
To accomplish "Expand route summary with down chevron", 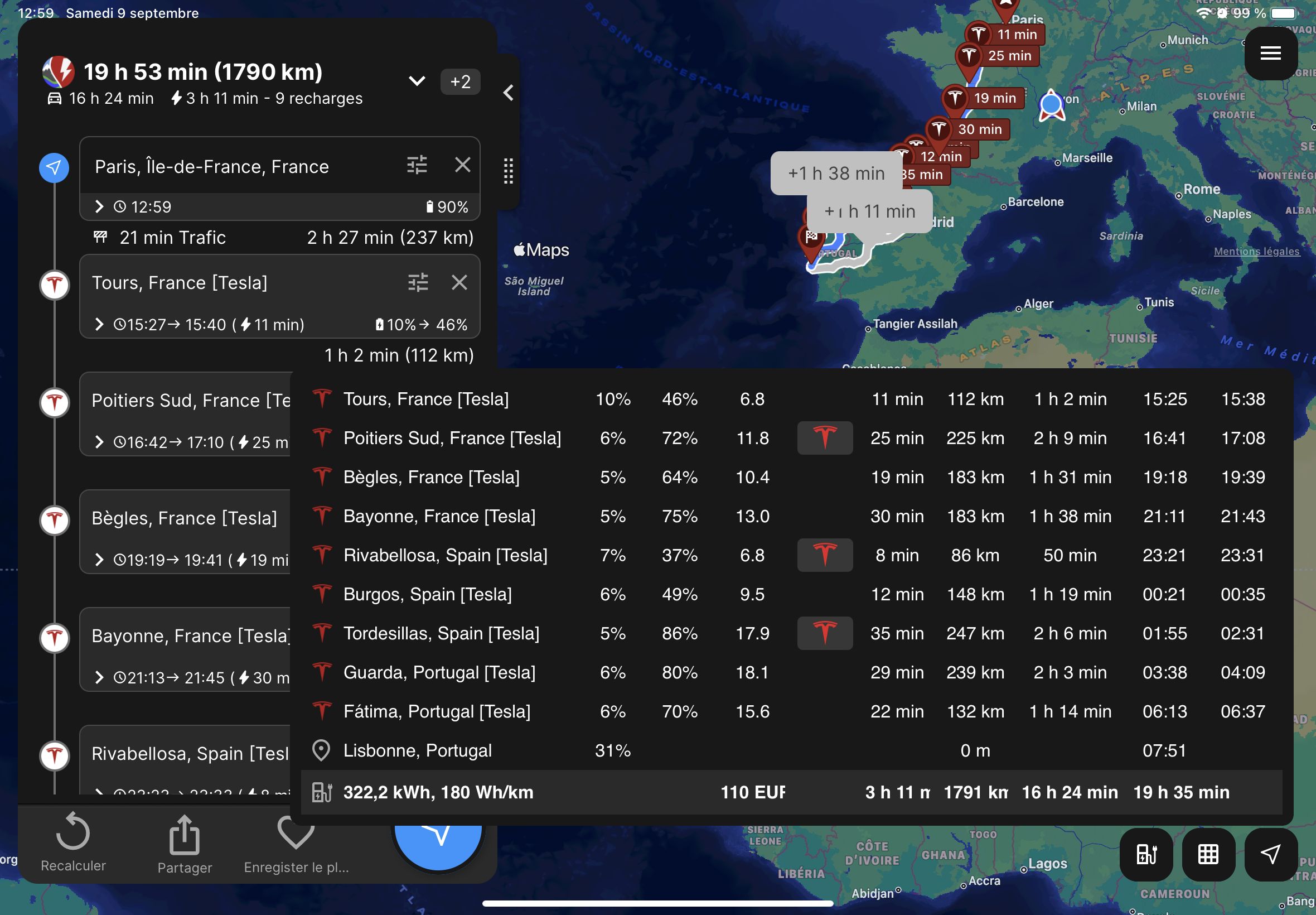I will pos(417,81).
